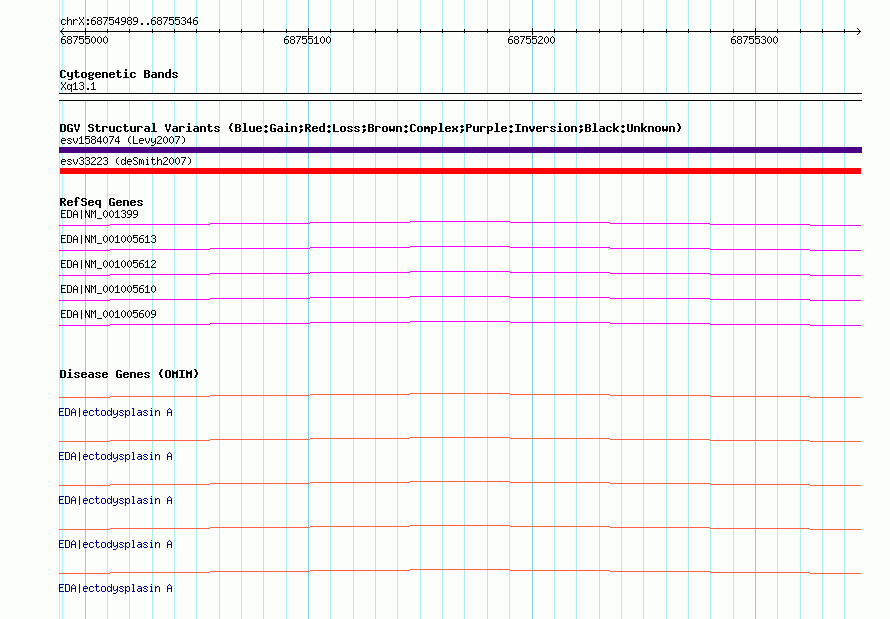Click the chrX:68754989..68755346 coordinate label

click(129, 22)
